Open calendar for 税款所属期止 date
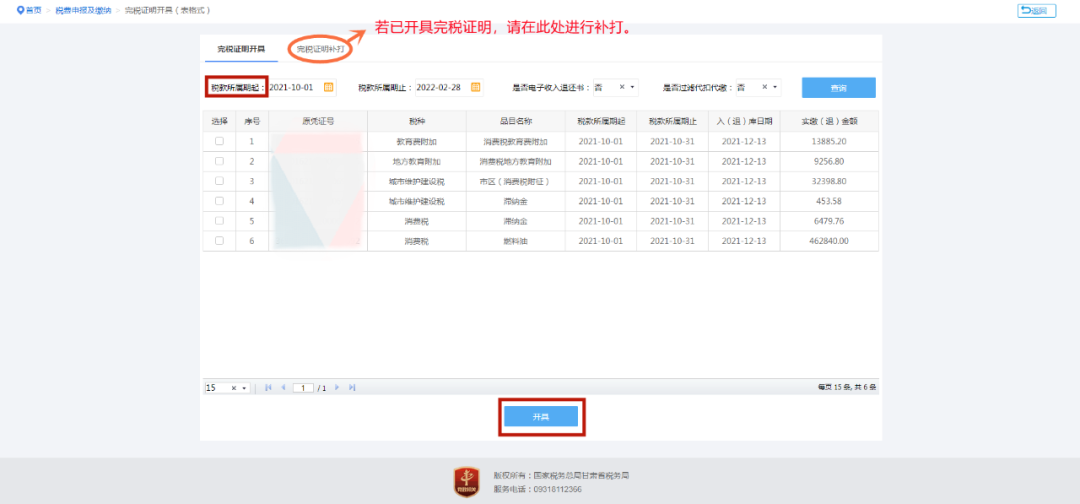Image resolution: width=1080 pixels, height=504 pixels. [x=475, y=87]
